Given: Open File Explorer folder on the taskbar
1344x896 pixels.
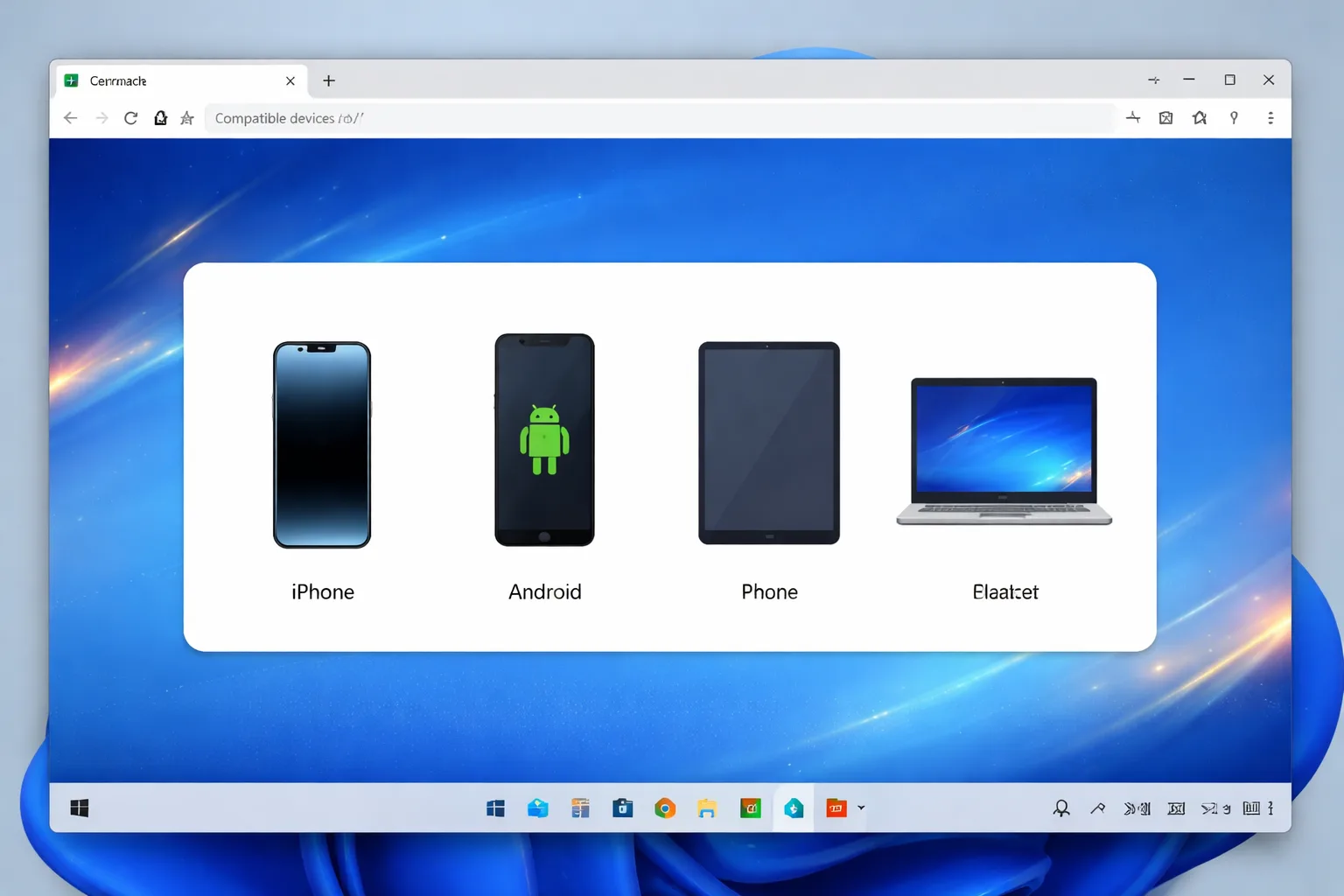Looking at the screenshot, I should coord(707,808).
